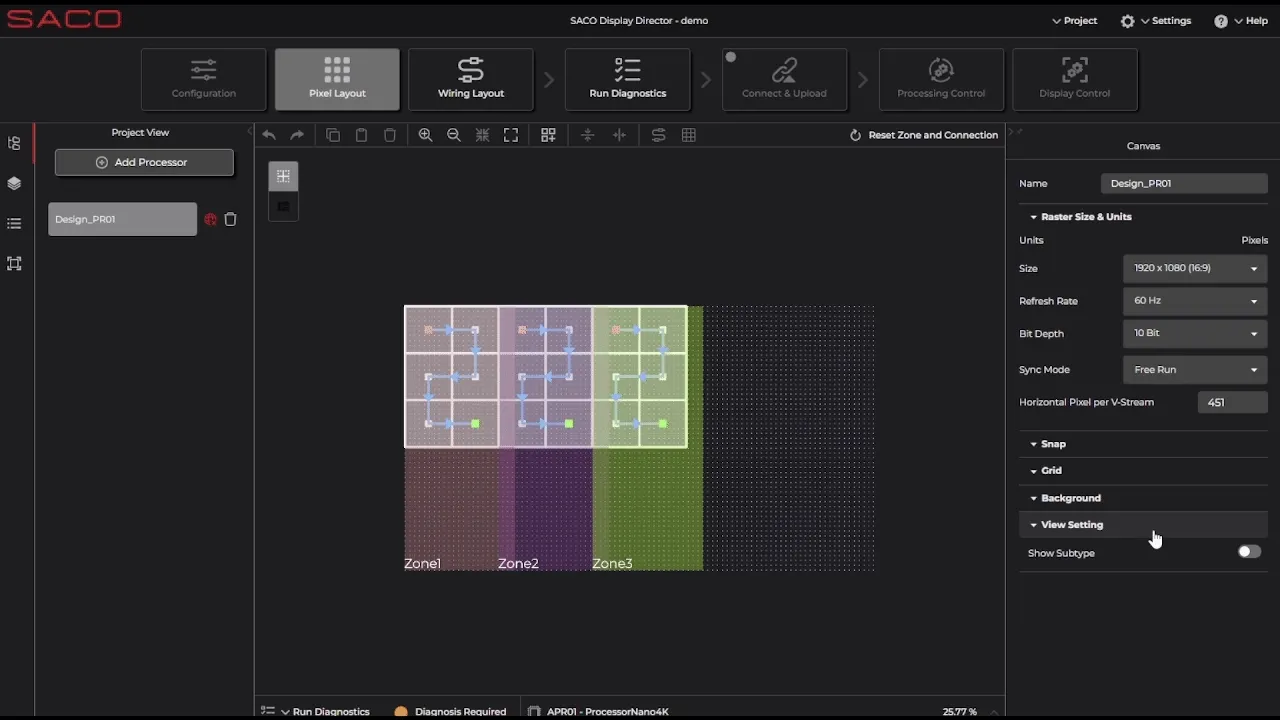Image resolution: width=1280 pixels, height=720 pixels.
Task: Click the fit-to-screen frame icon
Action: click(511, 135)
